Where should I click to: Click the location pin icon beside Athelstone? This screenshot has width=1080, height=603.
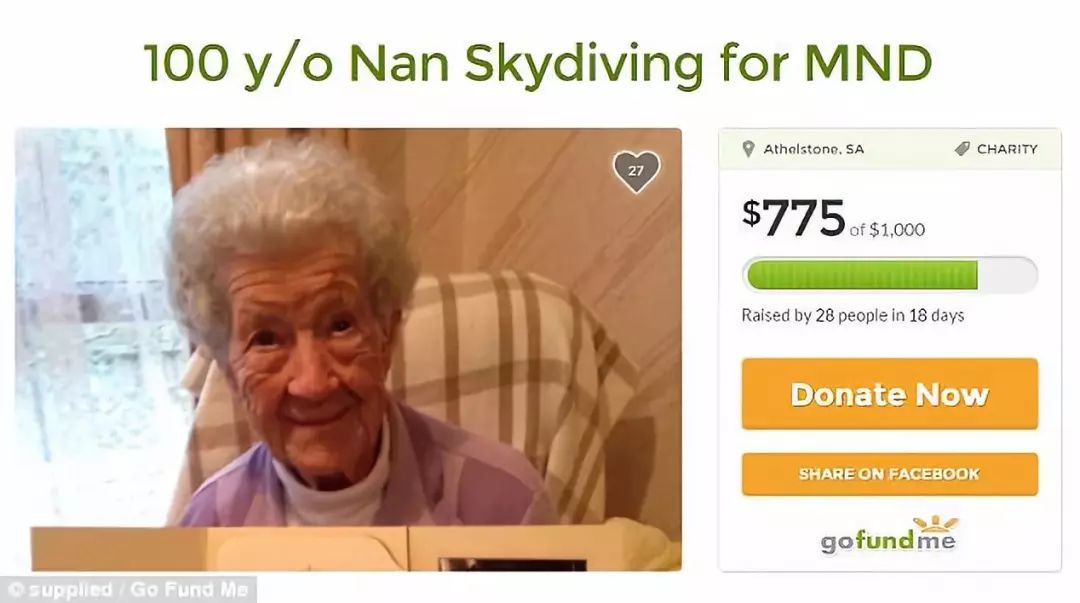[749, 149]
